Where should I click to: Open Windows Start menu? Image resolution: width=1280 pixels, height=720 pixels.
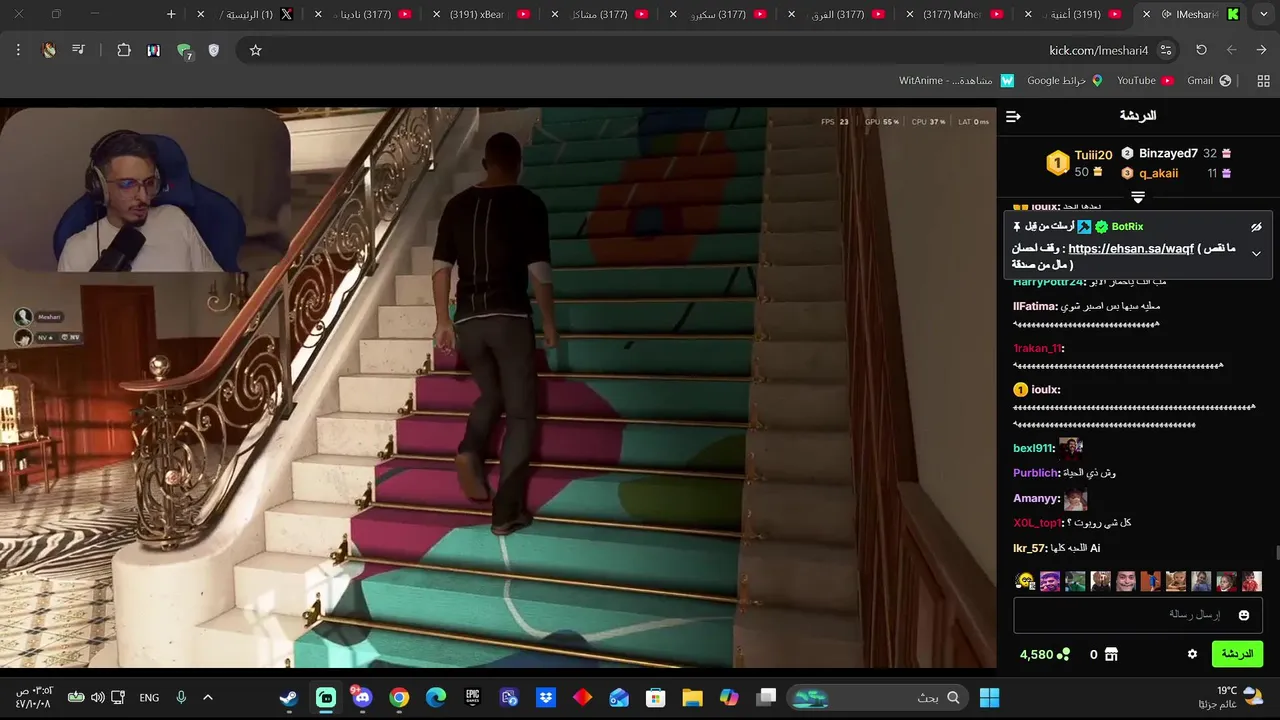(989, 697)
